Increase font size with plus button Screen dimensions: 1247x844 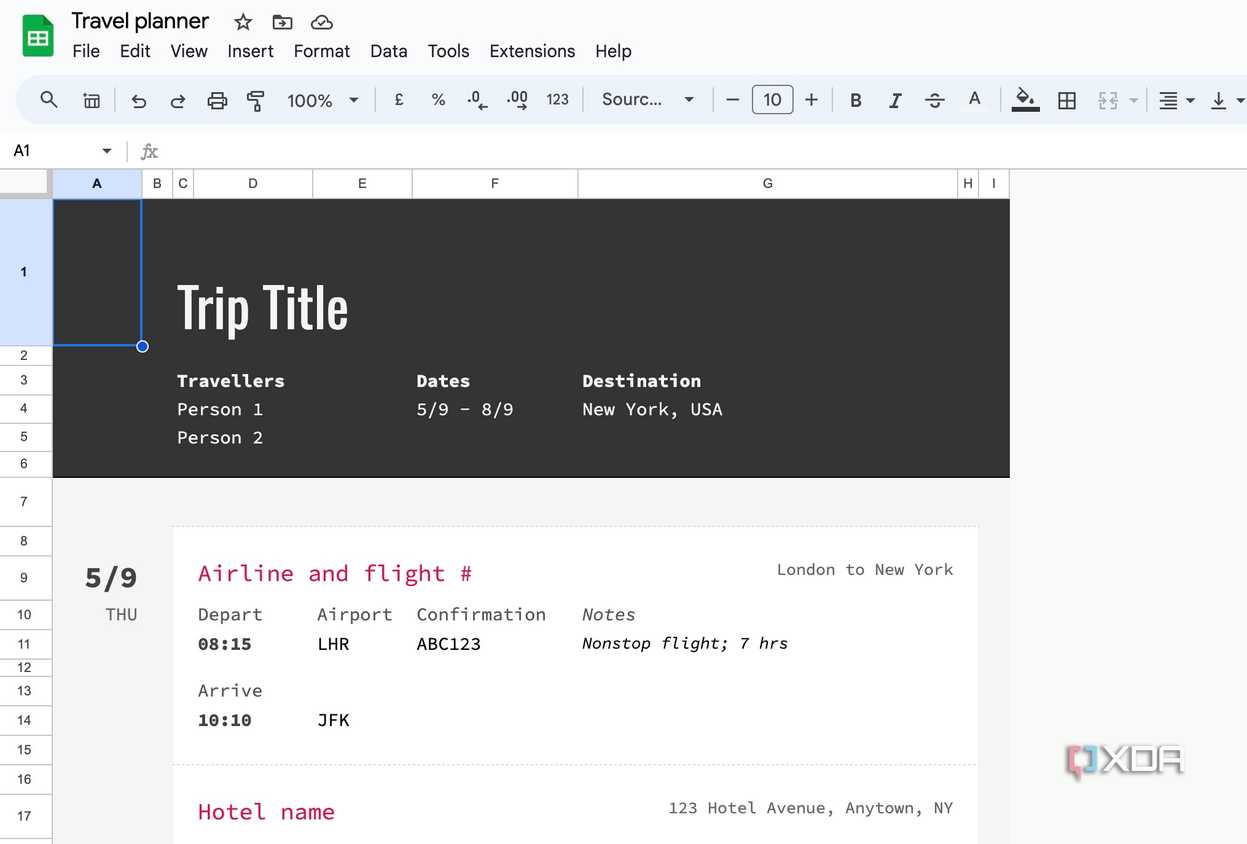pos(811,99)
